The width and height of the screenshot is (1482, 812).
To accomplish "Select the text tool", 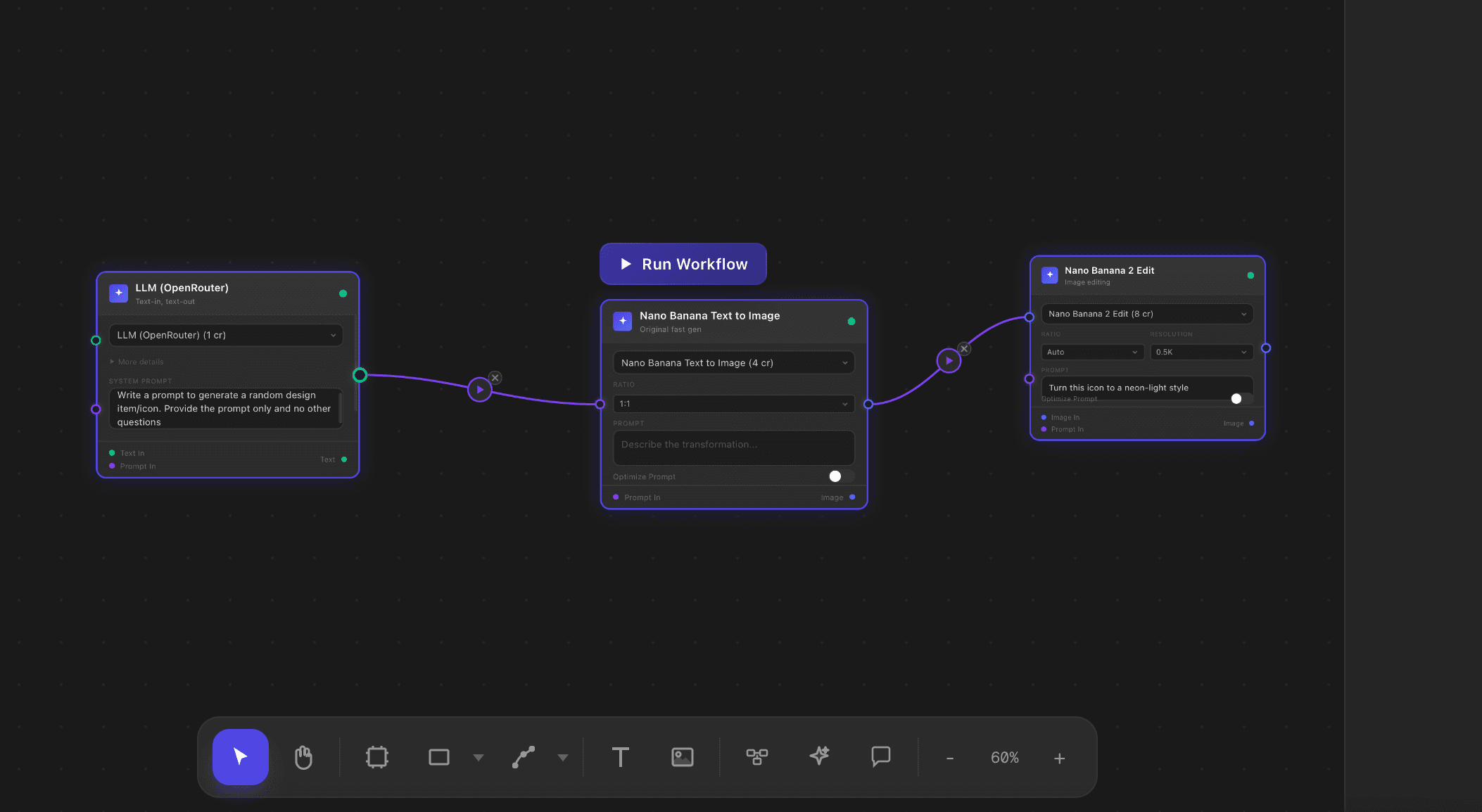I will 620,757.
